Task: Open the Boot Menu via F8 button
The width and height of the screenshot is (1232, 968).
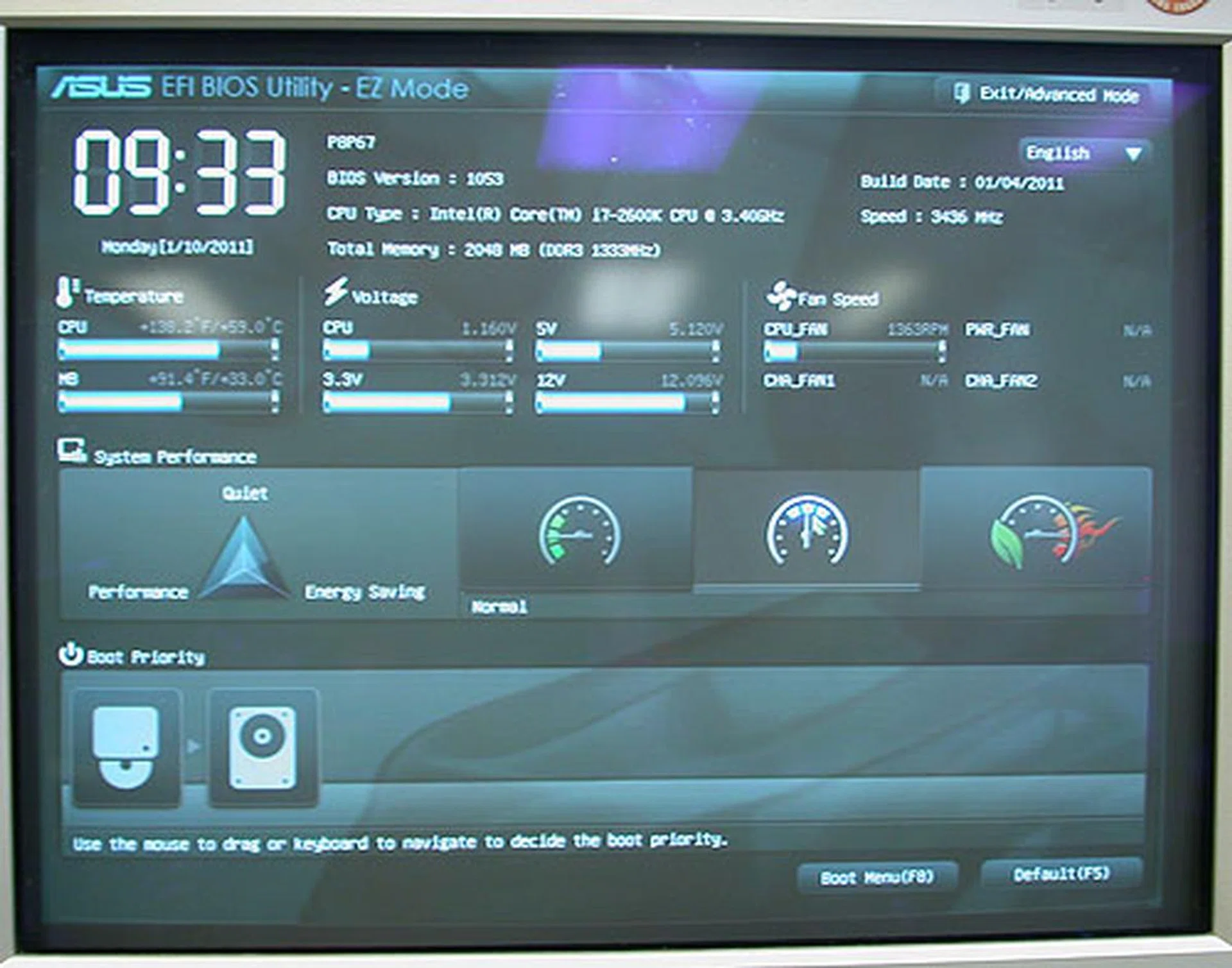Action: pos(879,875)
